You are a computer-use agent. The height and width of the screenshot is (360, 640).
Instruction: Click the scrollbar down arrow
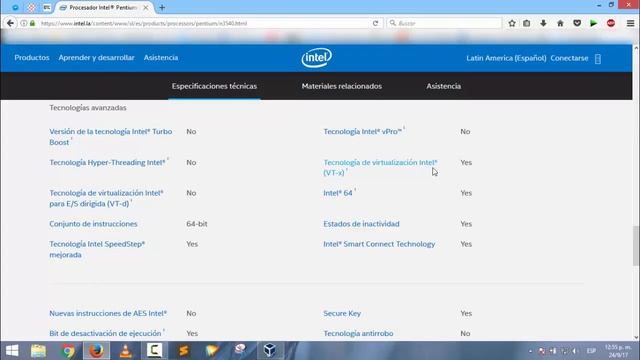pos(636,337)
